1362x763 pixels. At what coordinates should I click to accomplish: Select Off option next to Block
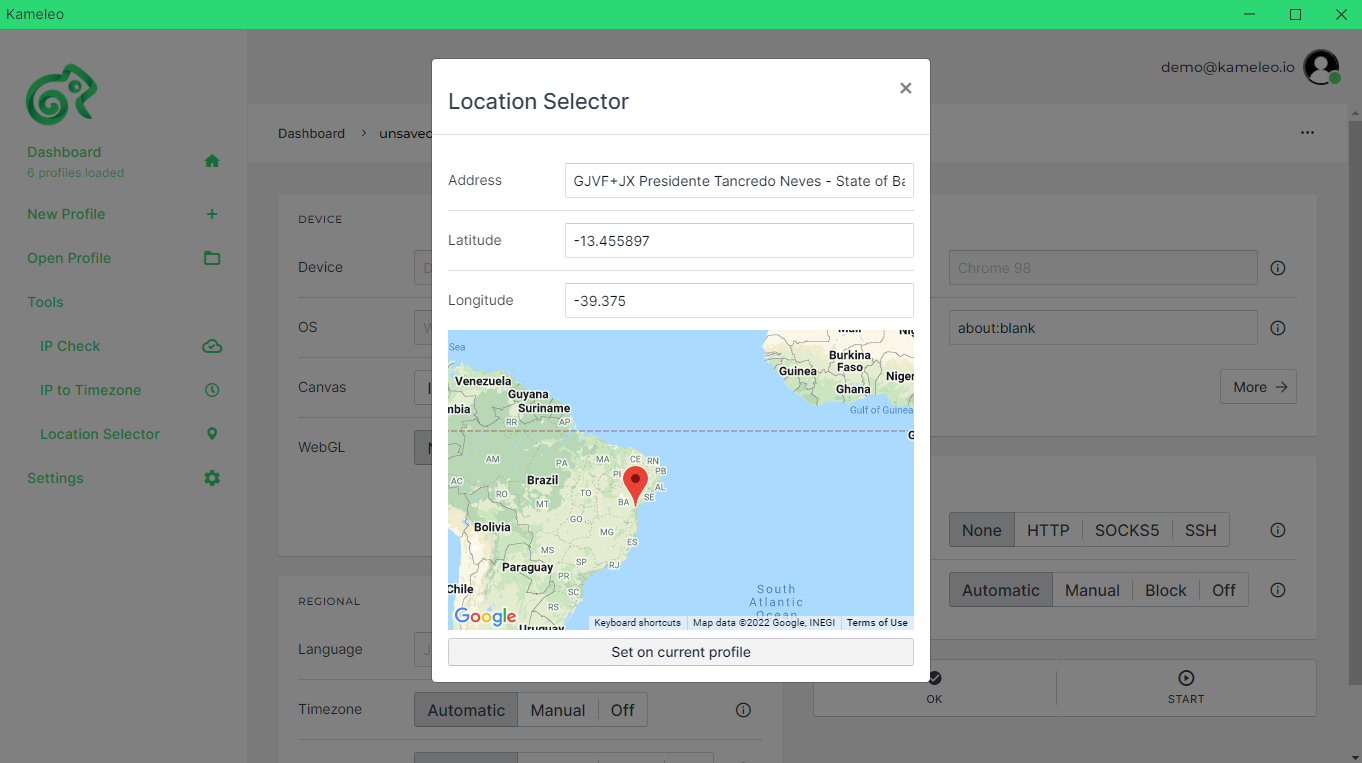coord(1224,590)
